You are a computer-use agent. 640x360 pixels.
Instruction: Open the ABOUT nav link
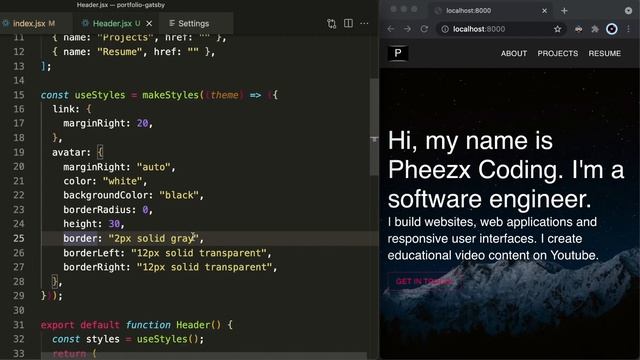(x=514, y=53)
